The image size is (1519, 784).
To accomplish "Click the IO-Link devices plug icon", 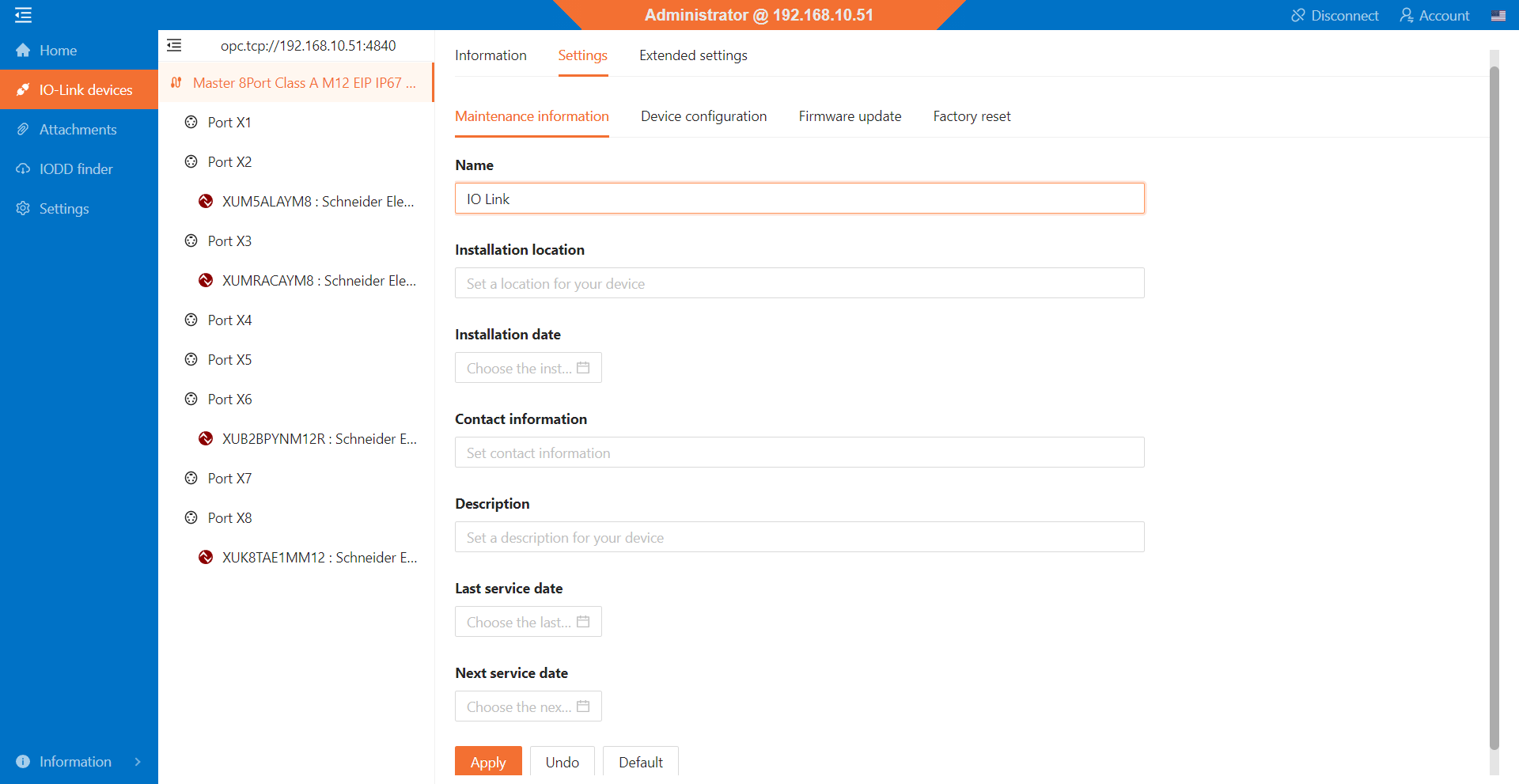I will (x=23, y=90).
